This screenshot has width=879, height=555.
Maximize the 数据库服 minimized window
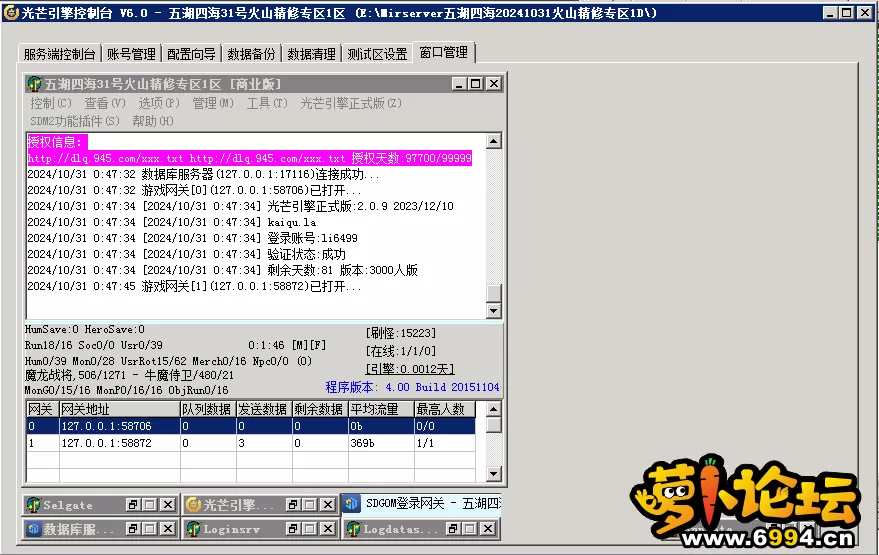[150, 528]
